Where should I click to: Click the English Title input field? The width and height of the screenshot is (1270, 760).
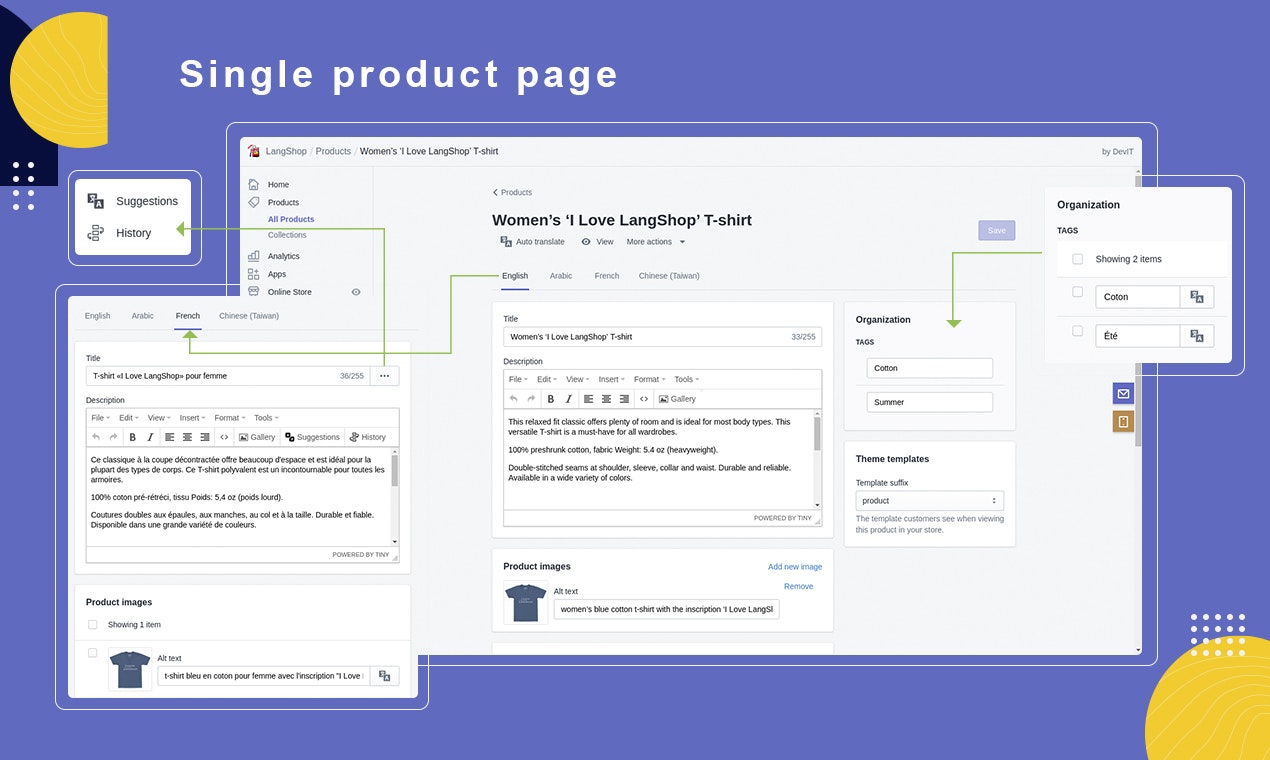(662, 337)
